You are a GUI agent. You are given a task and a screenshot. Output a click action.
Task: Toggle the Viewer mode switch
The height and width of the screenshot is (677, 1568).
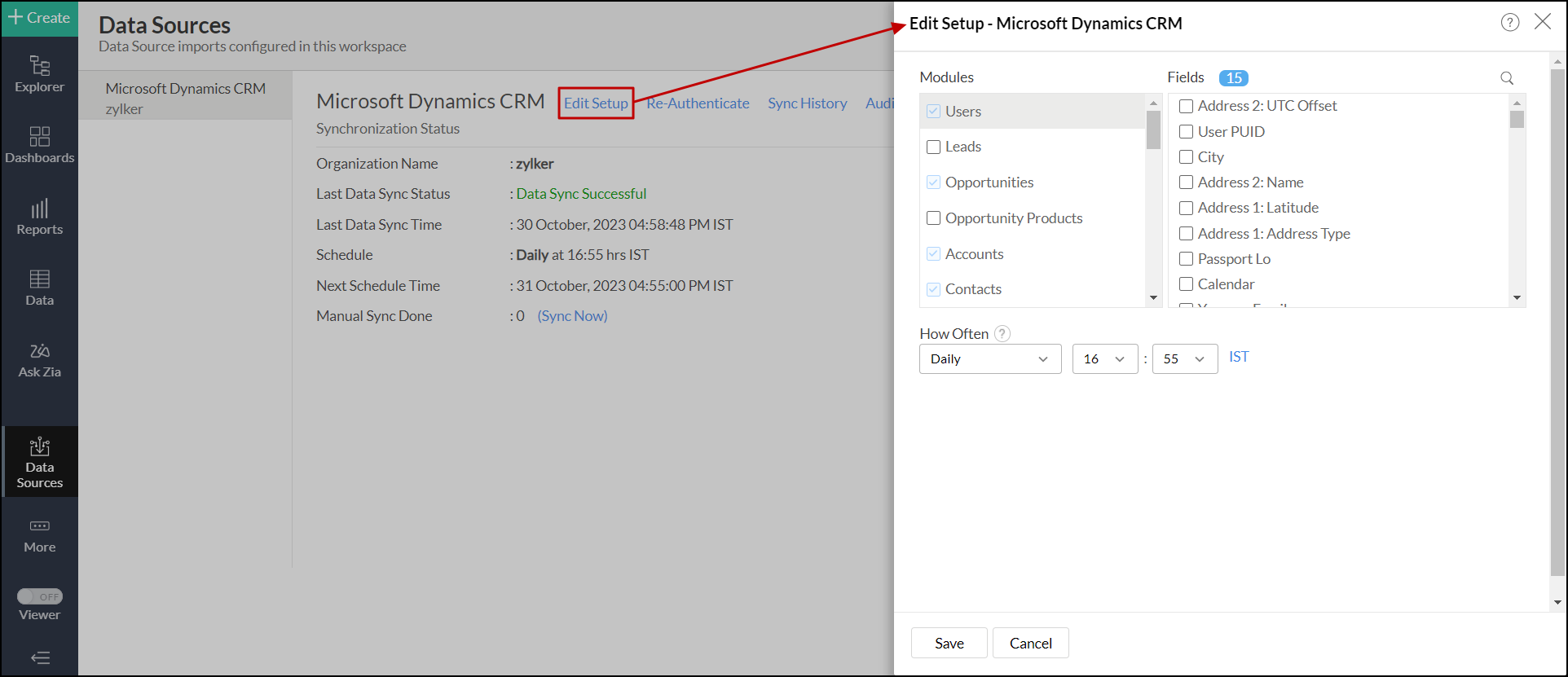coord(40,596)
